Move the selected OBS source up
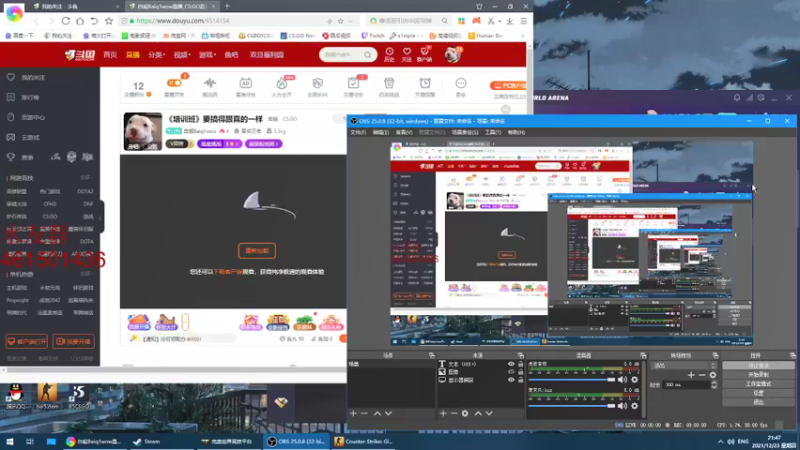This screenshot has width=800, height=450. 478,413
